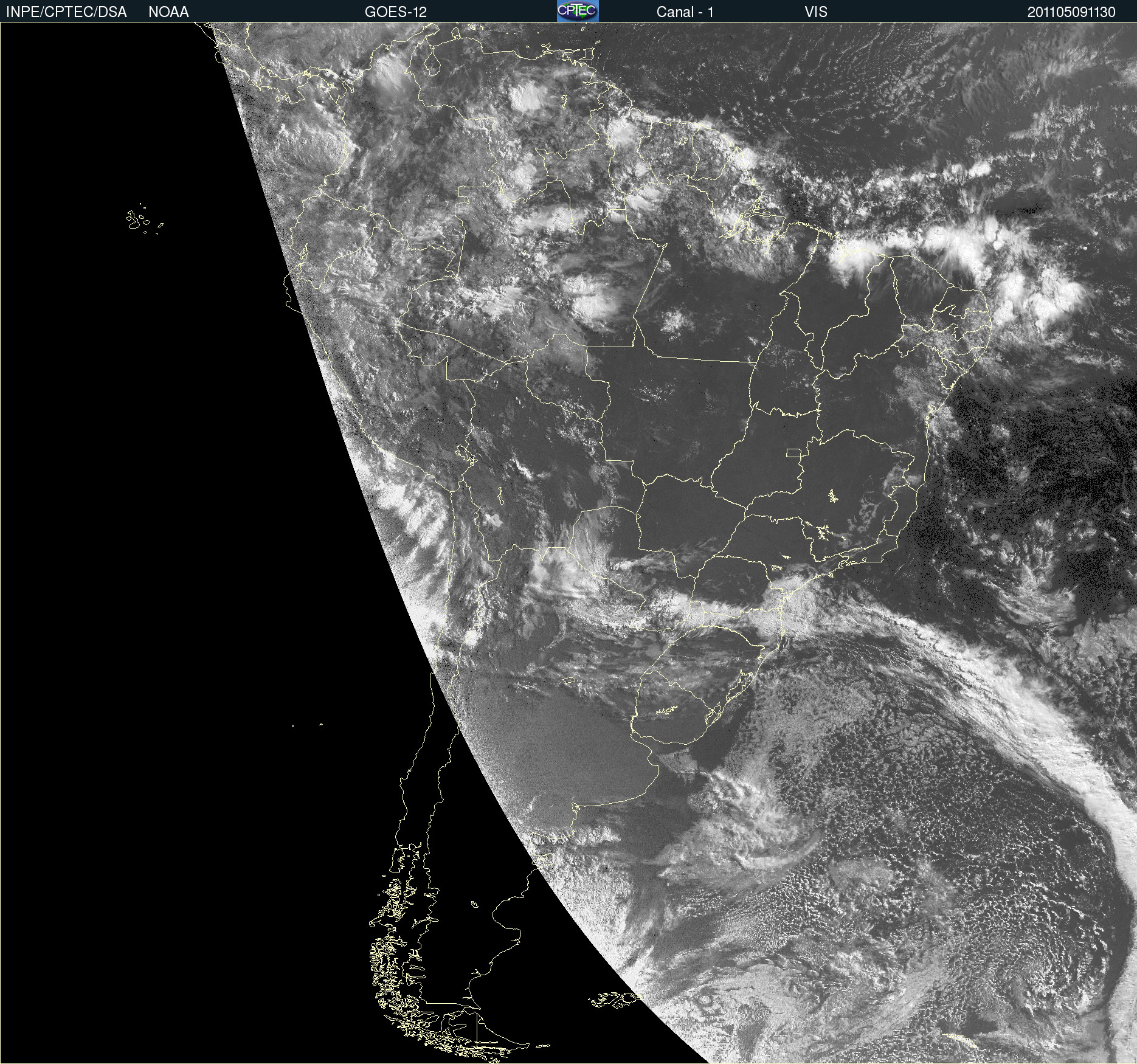Viewport: 1137px width, 1064px height.
Task: Click the INPE/CPTEC/DSA header text
Action: [66, 12]
